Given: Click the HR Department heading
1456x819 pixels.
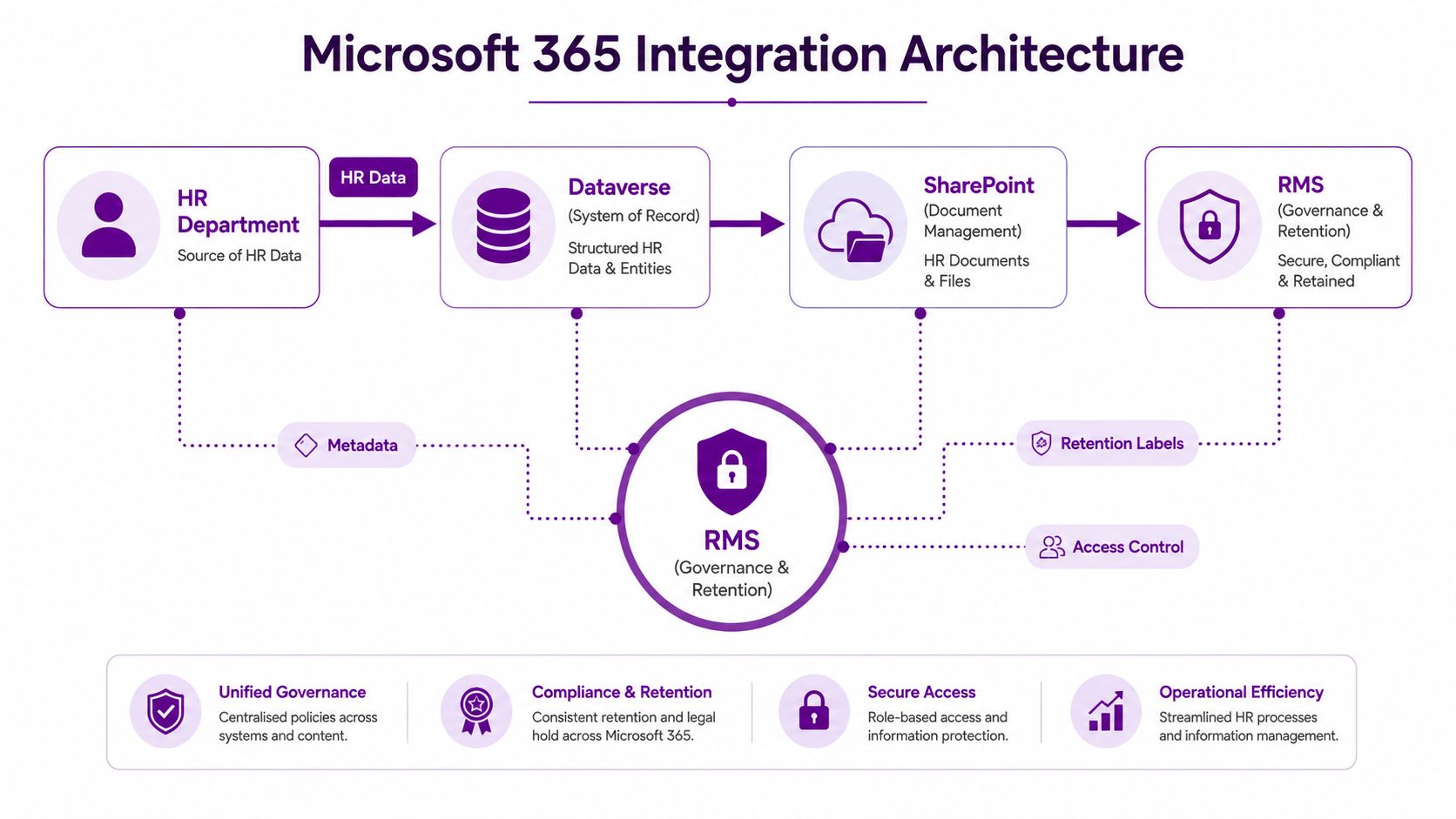Looking at the screenshot, I should 238,211.
